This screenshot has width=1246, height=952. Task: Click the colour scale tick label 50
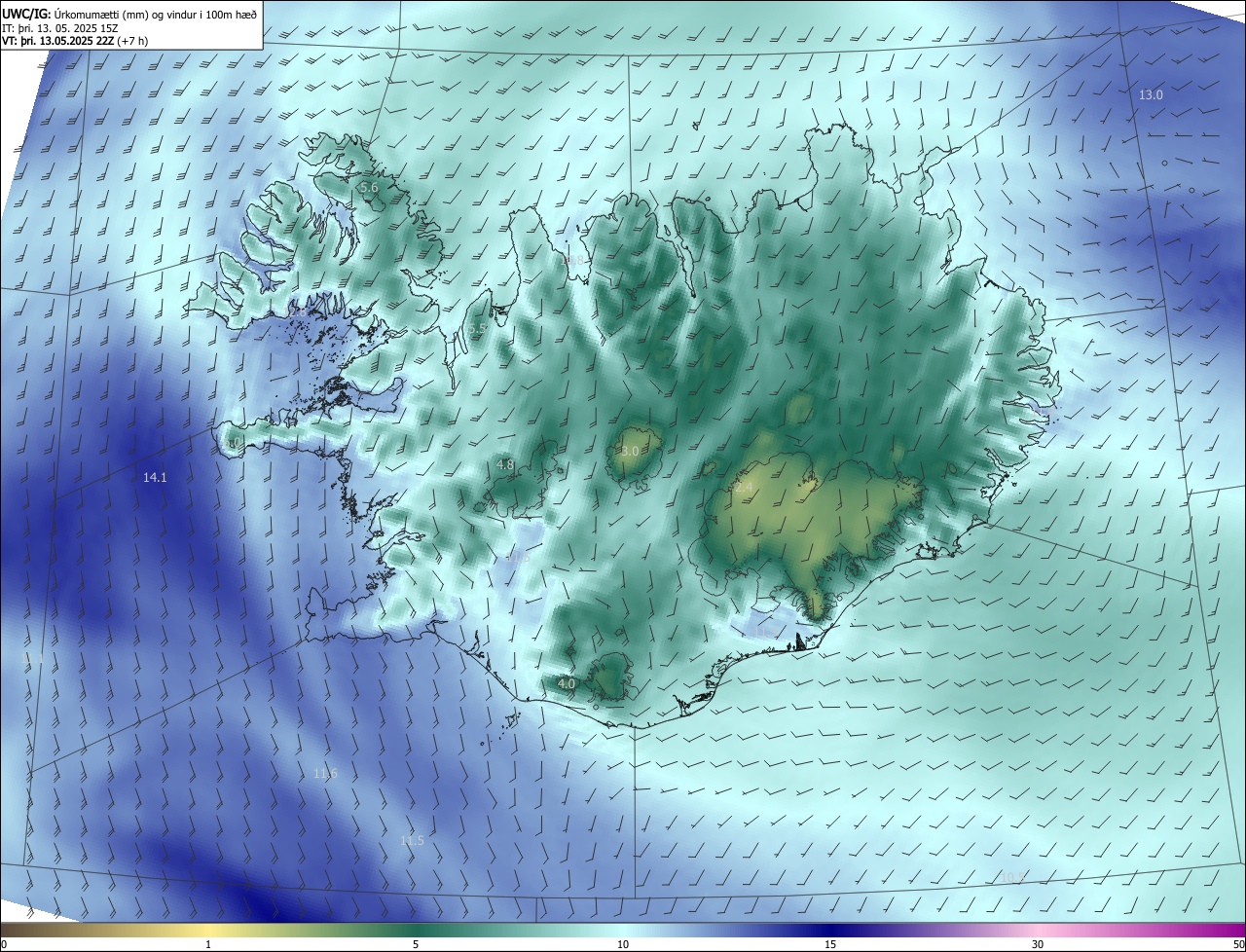pos(1238,944)
